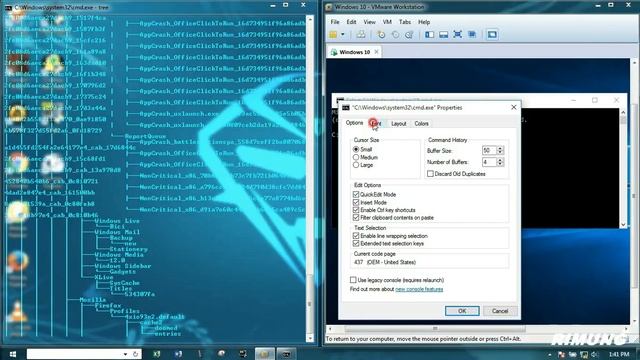Switch to the Layout tab in Properties

(x=398, y=124)
